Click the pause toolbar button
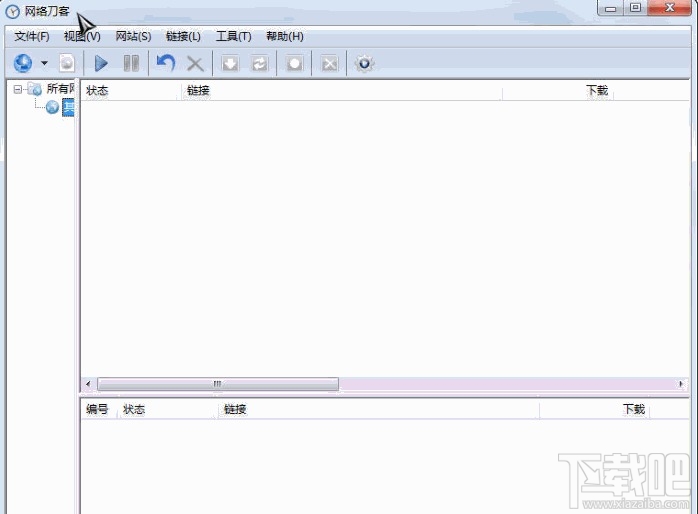 (x=131, y=63)
